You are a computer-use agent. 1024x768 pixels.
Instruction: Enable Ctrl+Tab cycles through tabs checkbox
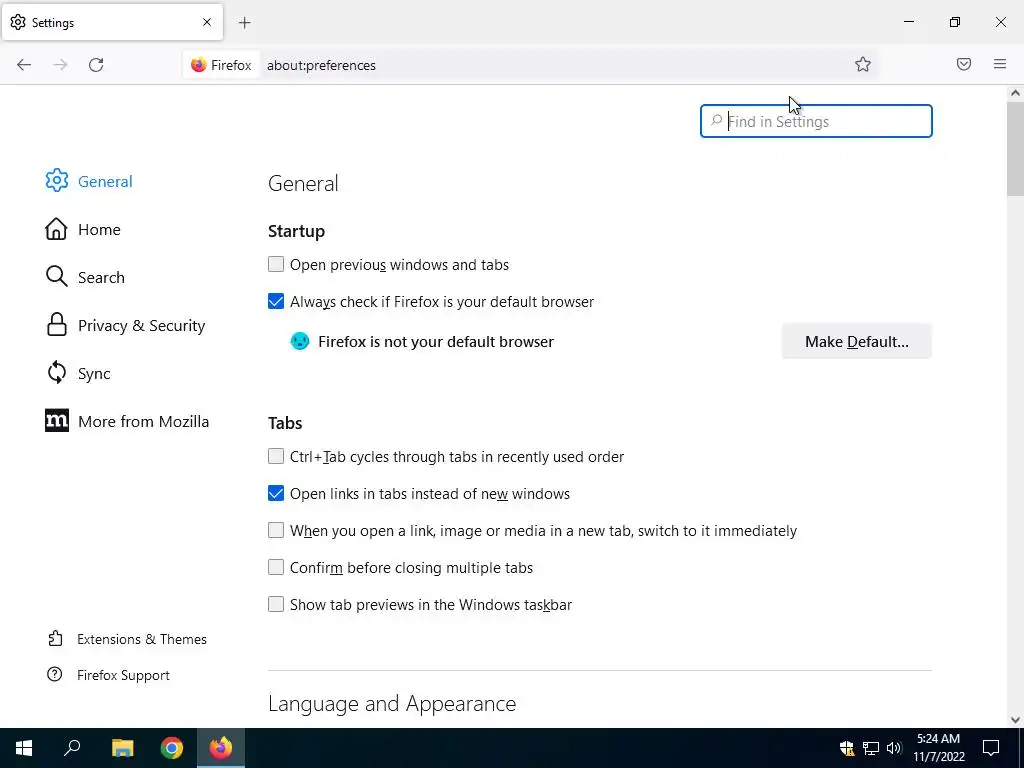coord(276,456)
